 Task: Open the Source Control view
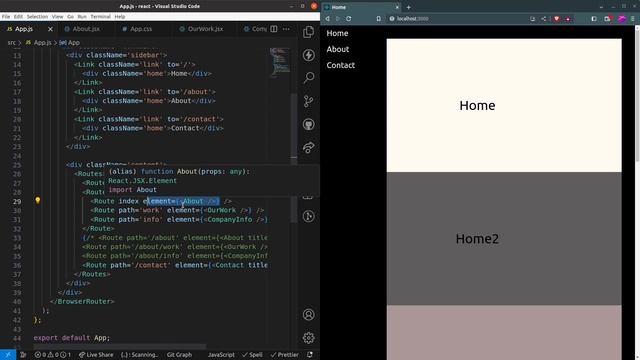click(309, 101)
